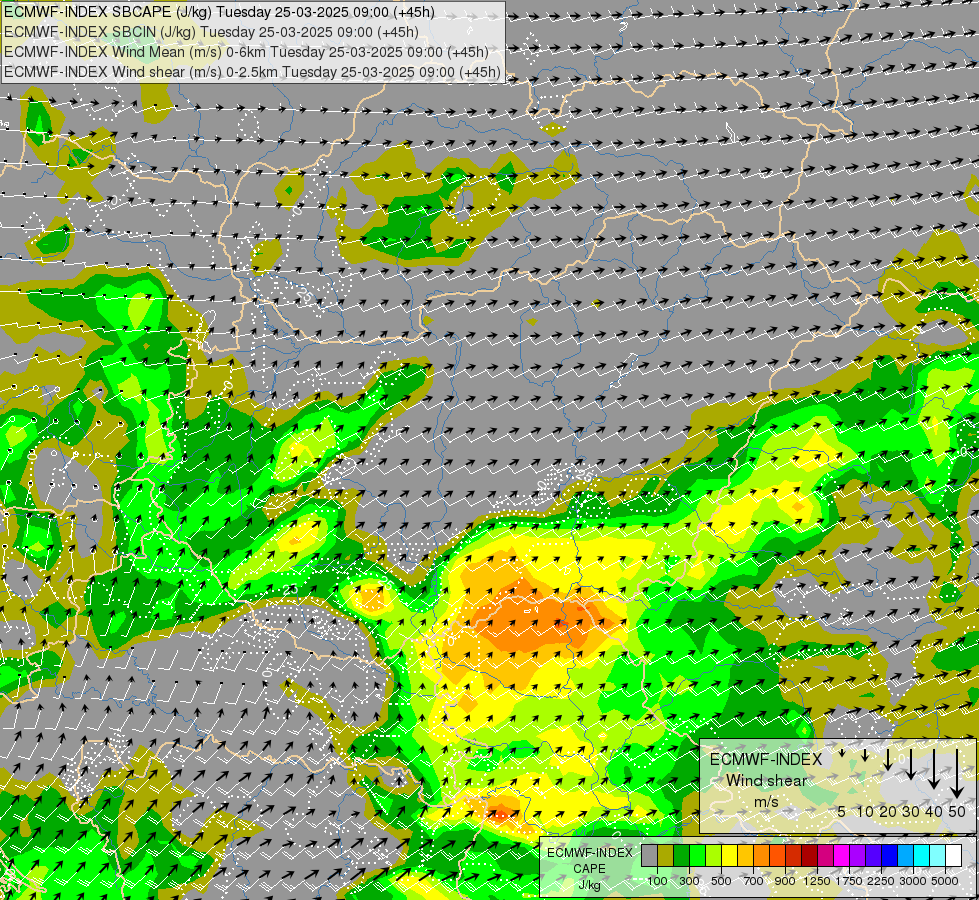
Task: Click the Wind Mean 0-6km title line
Action: [x=246, y=52]
